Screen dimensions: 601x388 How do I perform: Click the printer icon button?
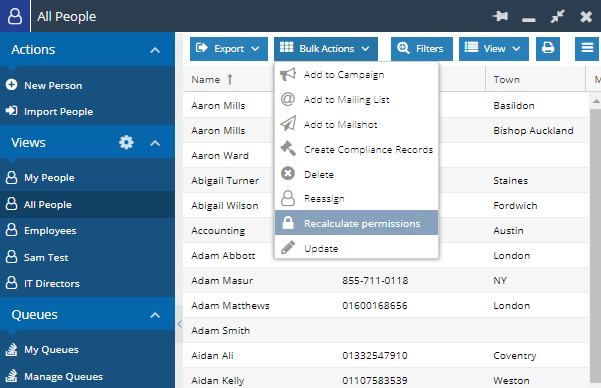(x=548, y=49)
